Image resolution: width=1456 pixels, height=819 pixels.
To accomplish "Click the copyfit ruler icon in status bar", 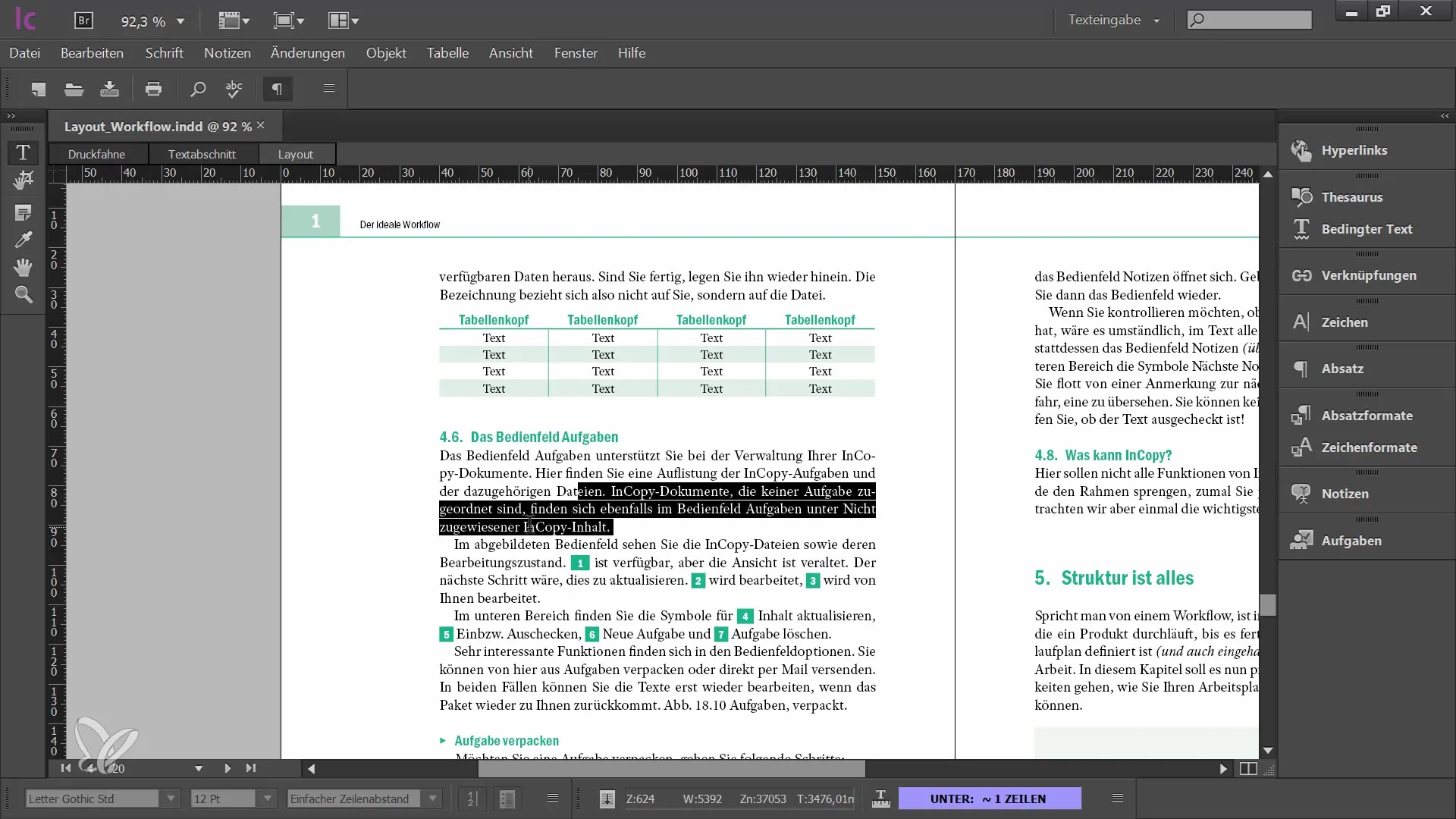I will click(880, 799).
